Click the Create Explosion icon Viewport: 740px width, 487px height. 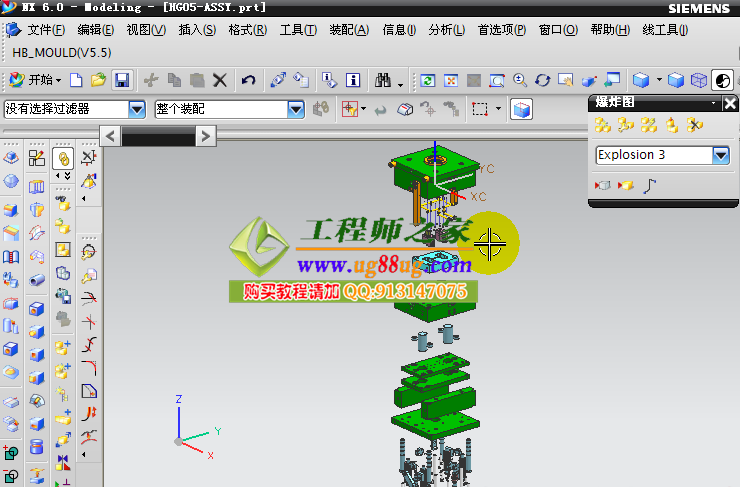(x=602, y=125)
